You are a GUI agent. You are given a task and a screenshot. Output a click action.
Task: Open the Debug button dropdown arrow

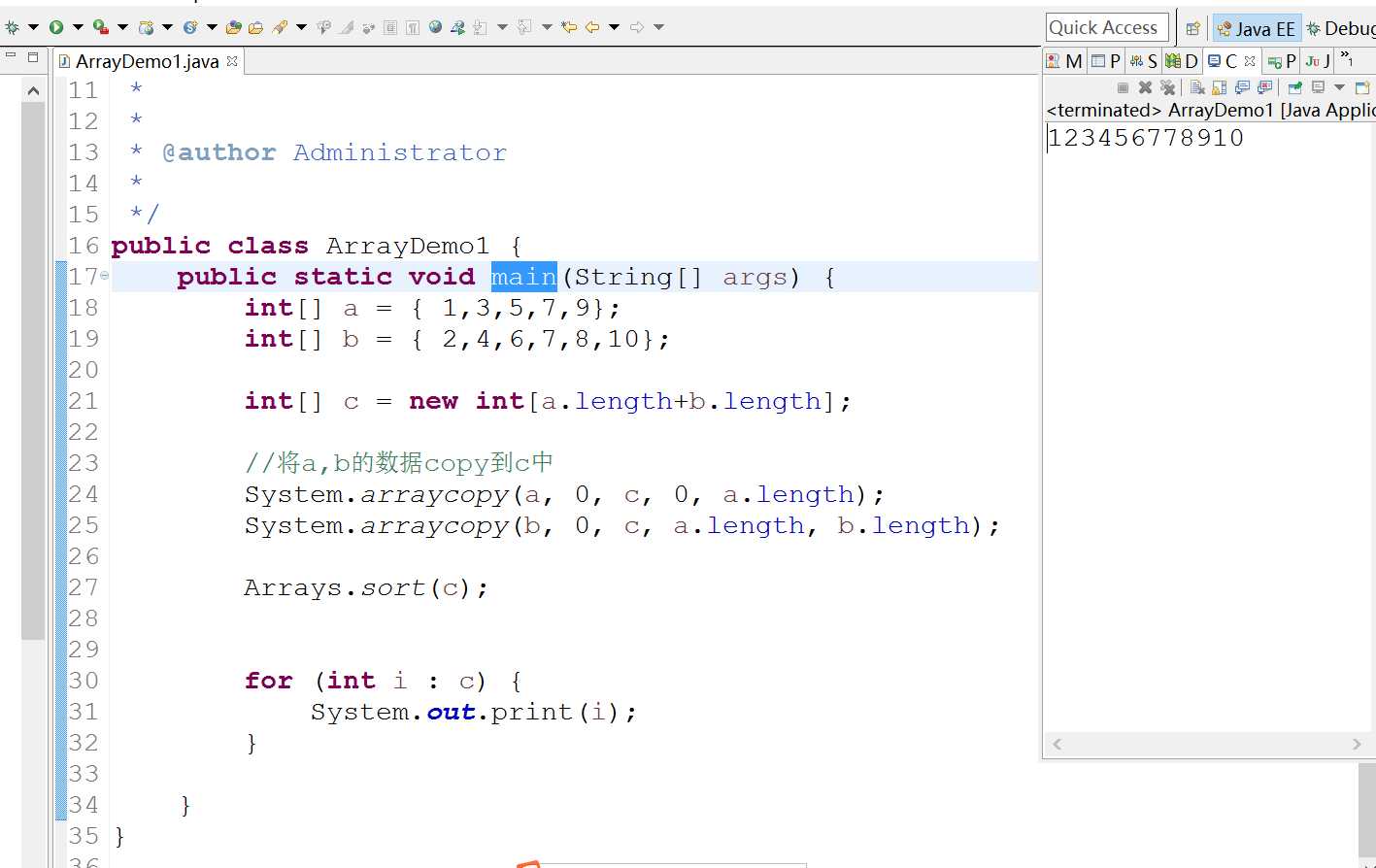(x=33, y=27)
